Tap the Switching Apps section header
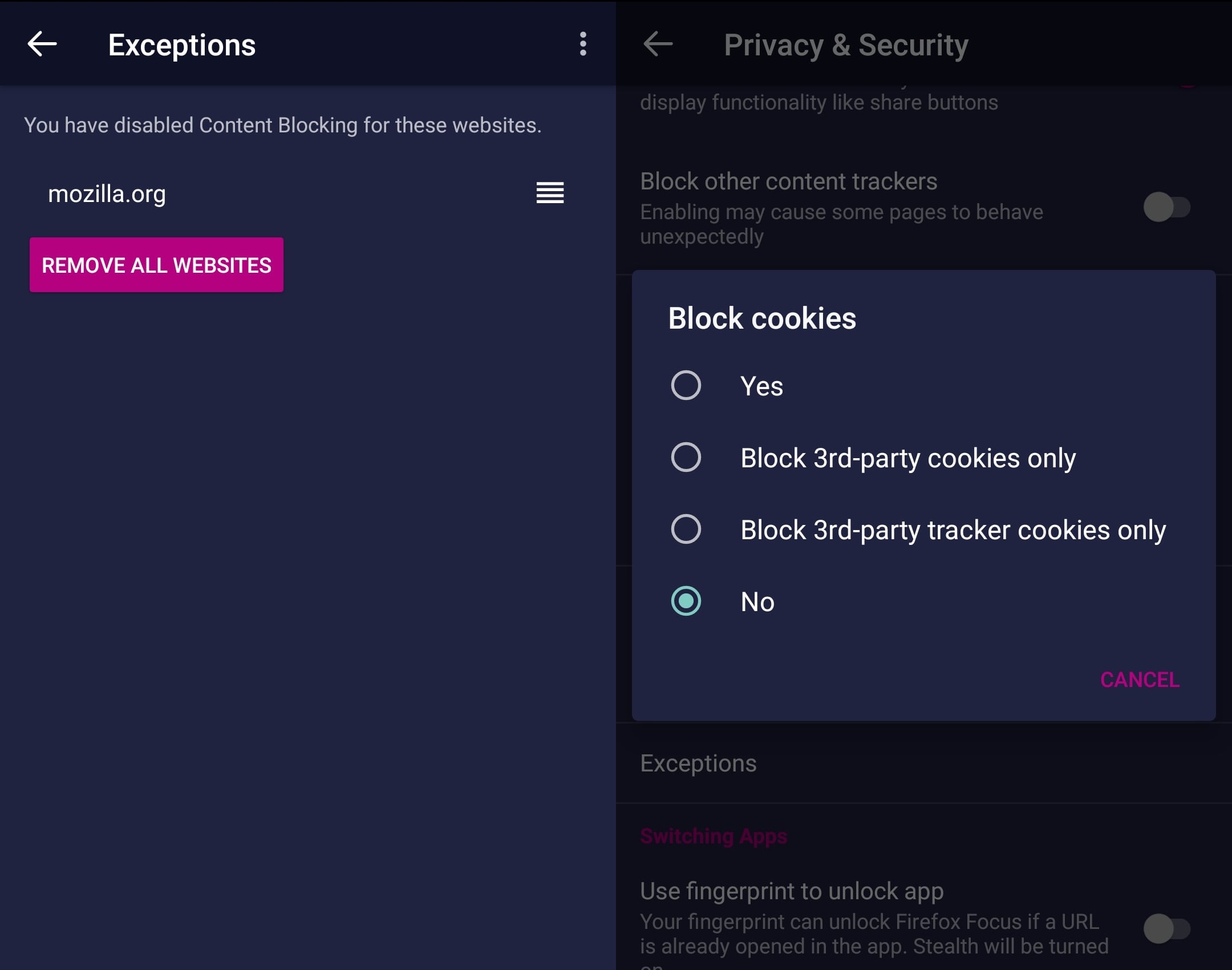1232x970 pixels. (713, 836)
